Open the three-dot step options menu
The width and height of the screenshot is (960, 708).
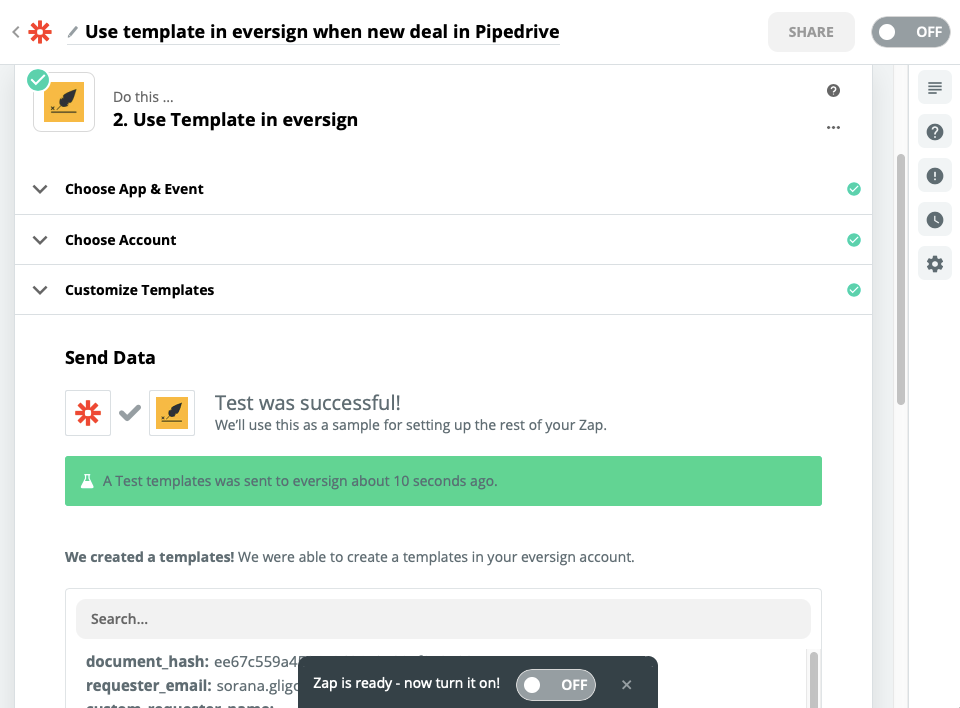tap(833, 127)
